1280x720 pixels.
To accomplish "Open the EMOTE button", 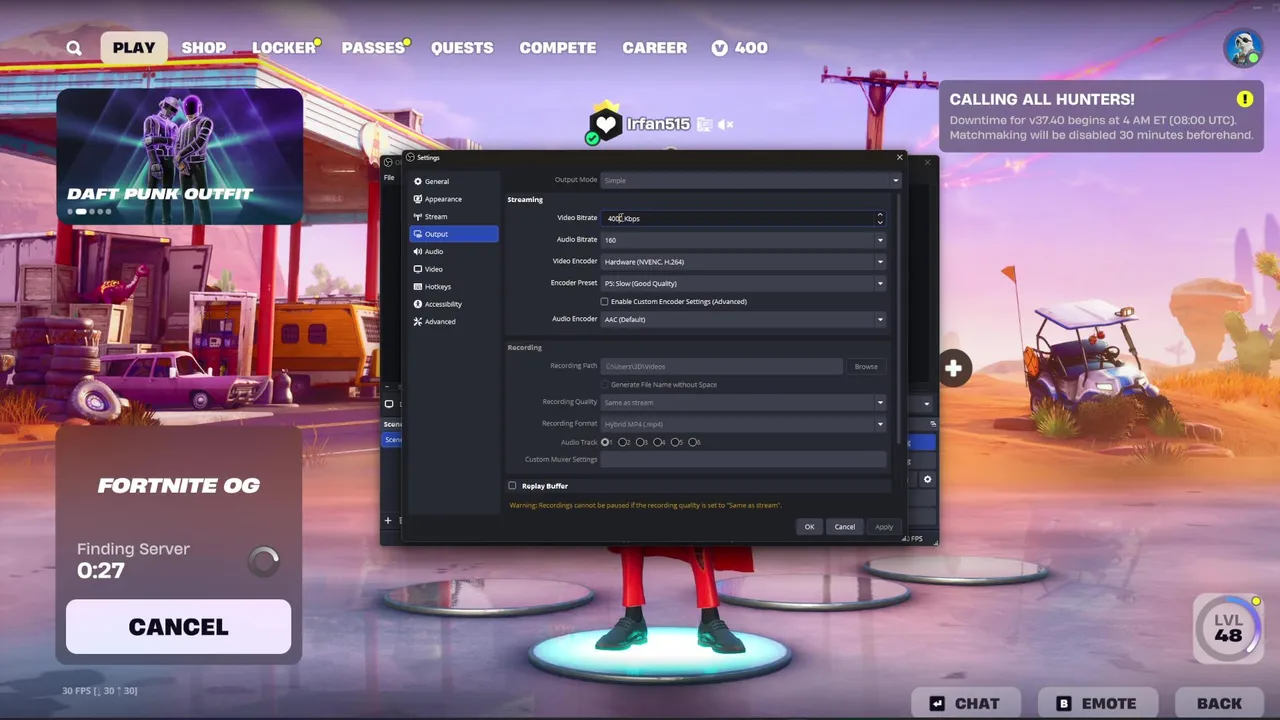I will pos(1097,704).
